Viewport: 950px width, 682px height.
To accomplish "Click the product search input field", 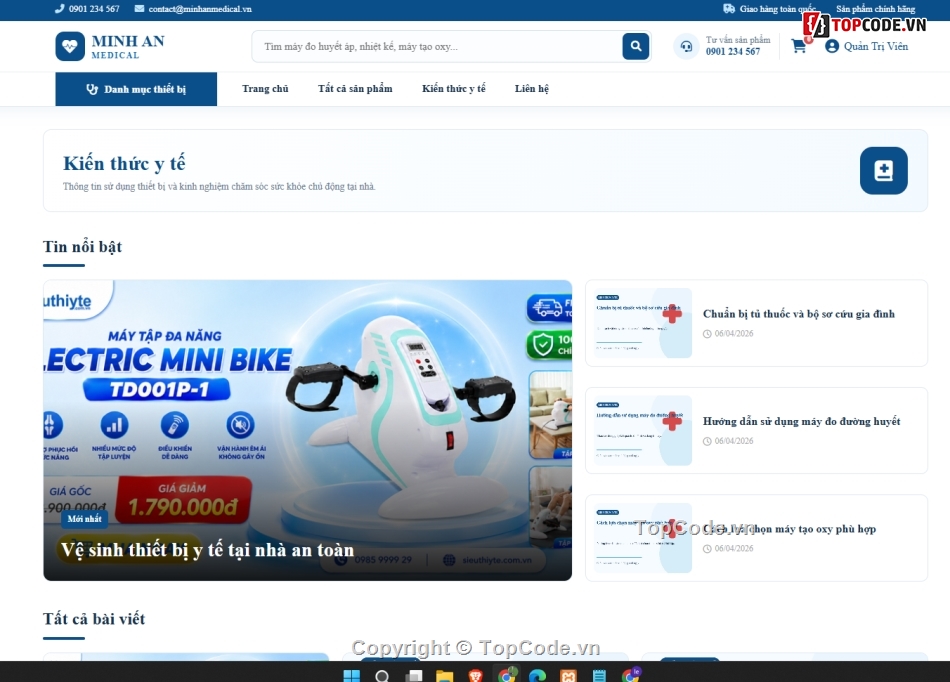I will (437, 46).
